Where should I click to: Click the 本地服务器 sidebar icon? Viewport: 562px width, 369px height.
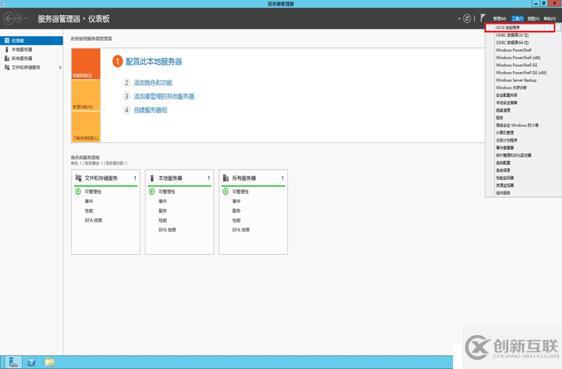coord(7,49)
